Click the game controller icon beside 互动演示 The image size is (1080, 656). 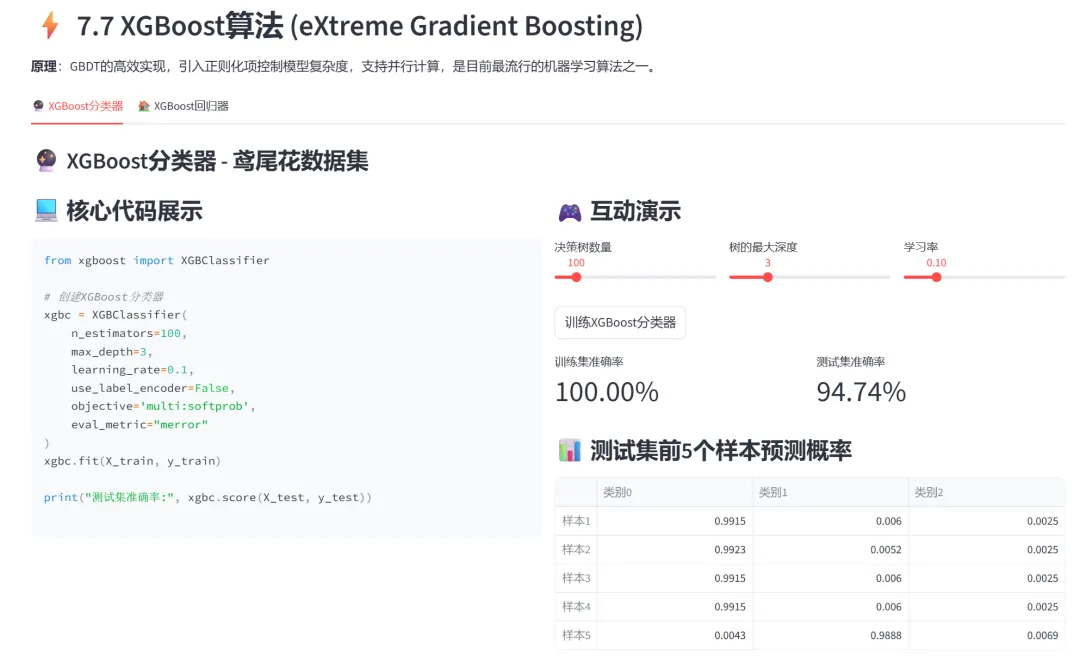click(x=570, y=212)
